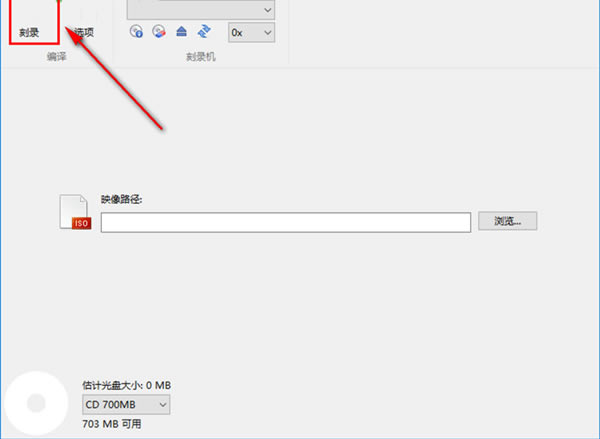Click the 刻录机 group label
The height and width of the screenshot is (439, 600).
pos(200,57)
